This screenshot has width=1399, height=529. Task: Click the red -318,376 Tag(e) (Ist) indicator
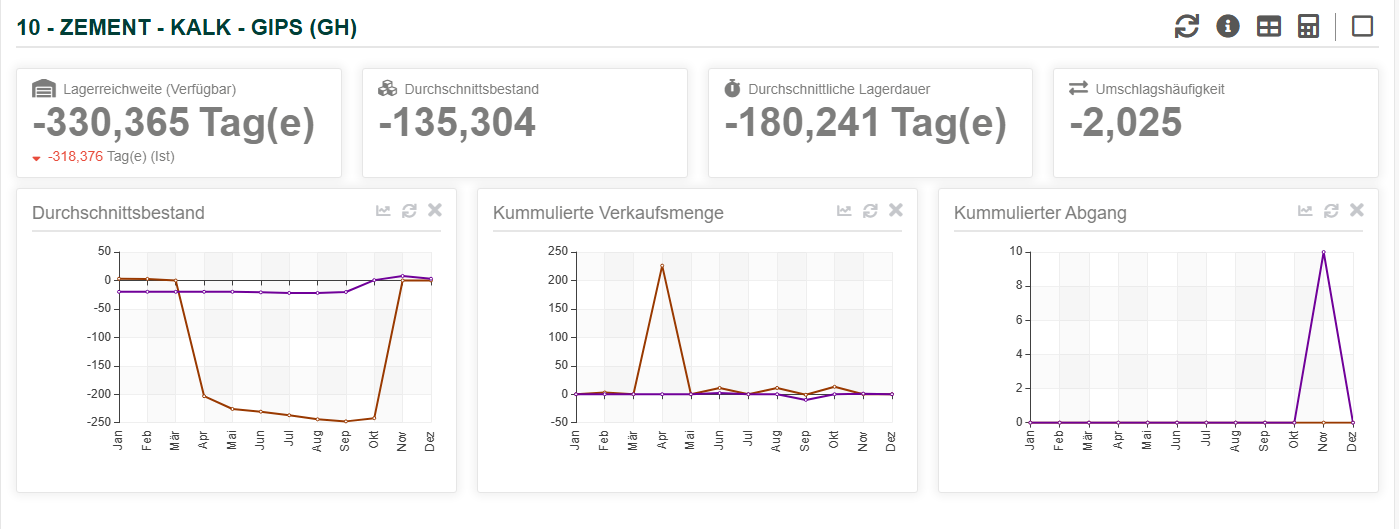[x=109, y=157]
